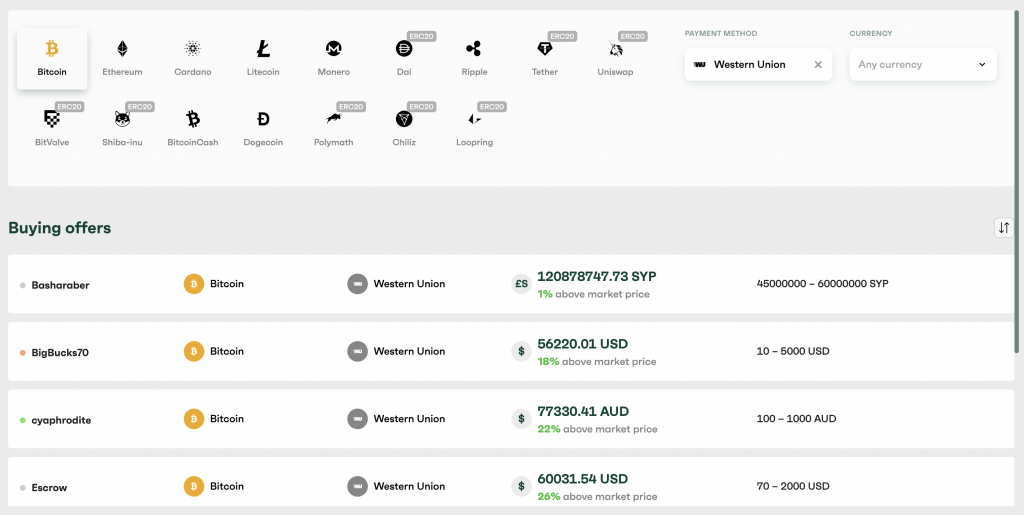This screenshot has width=1024, height=515.
Task: Choose the BitcoinCash coin icon
Action: (193, 119)
